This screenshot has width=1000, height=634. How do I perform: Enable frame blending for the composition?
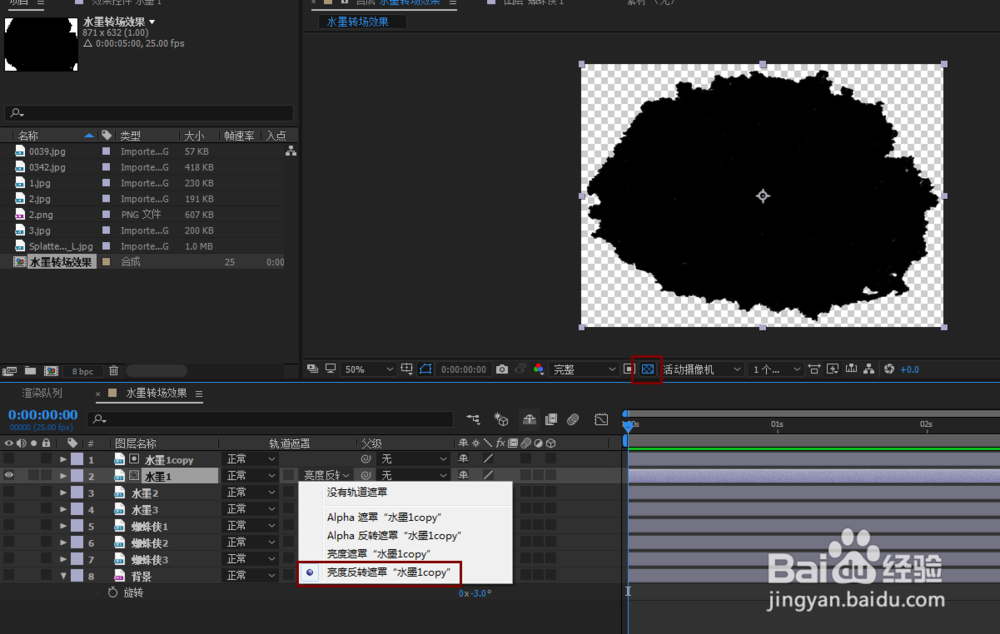(551, 419)
